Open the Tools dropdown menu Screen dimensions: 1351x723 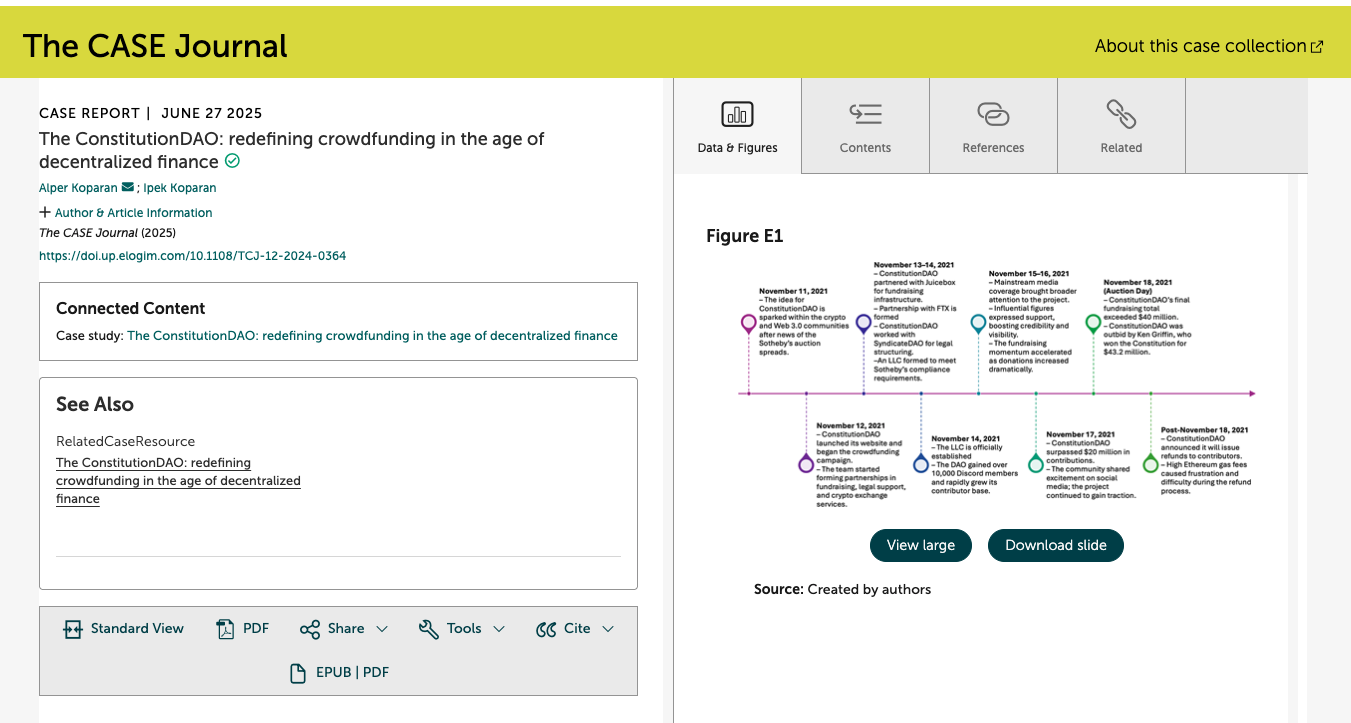point(461,629)
